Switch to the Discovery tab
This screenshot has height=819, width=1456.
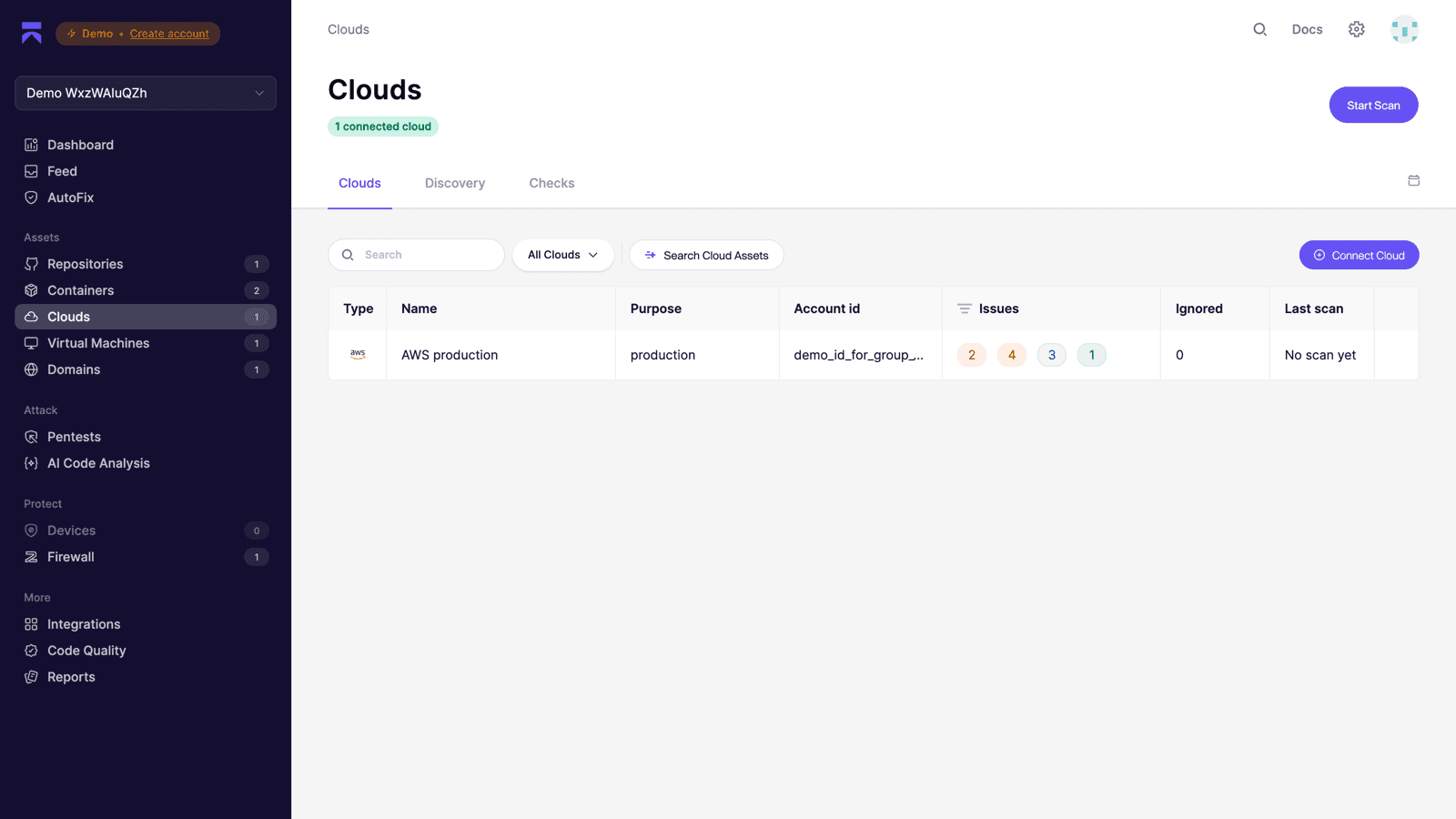(455, 183)
